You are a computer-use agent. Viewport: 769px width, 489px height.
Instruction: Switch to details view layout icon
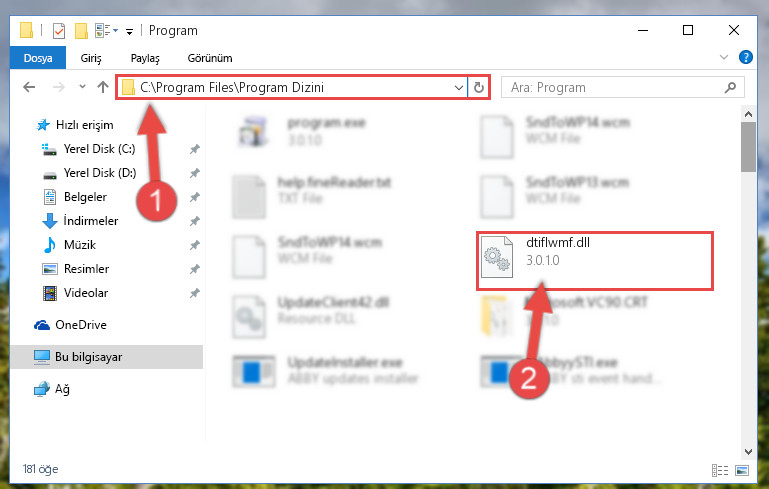click(x=720, y=470)
